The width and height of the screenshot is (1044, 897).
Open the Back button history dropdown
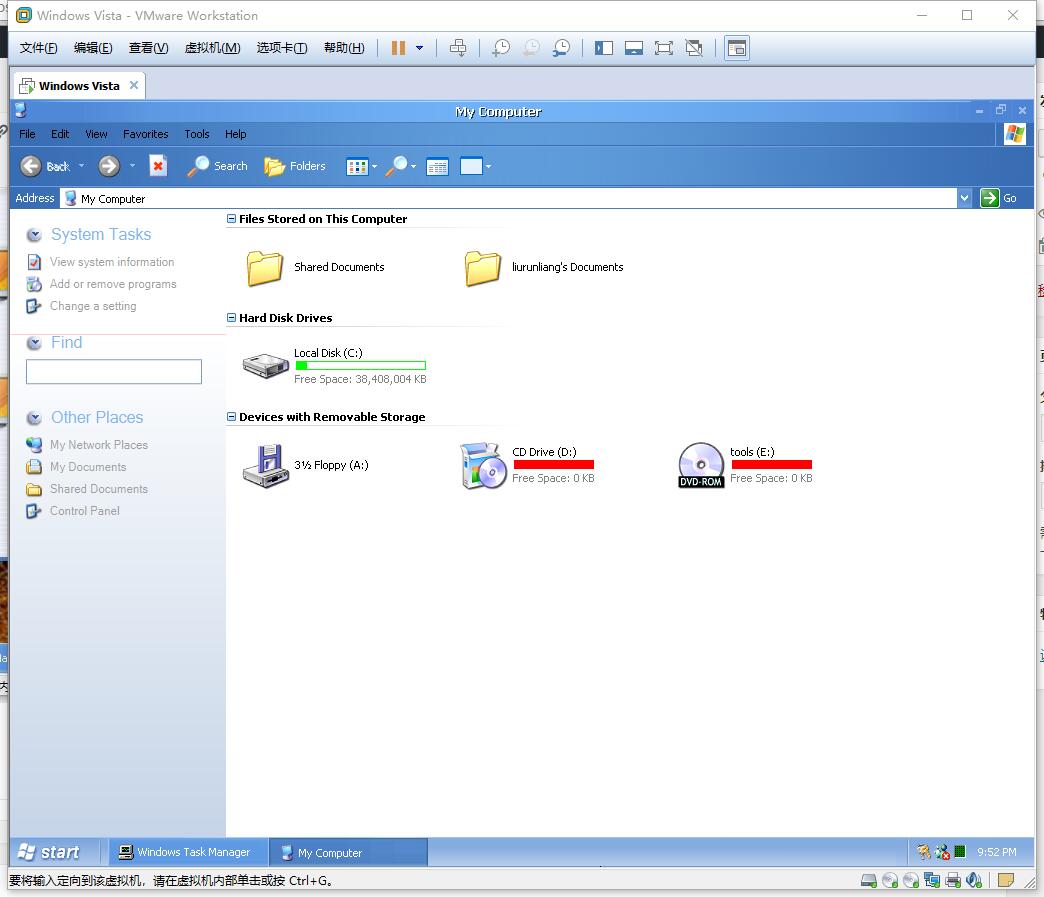click(x=82, y=166)
